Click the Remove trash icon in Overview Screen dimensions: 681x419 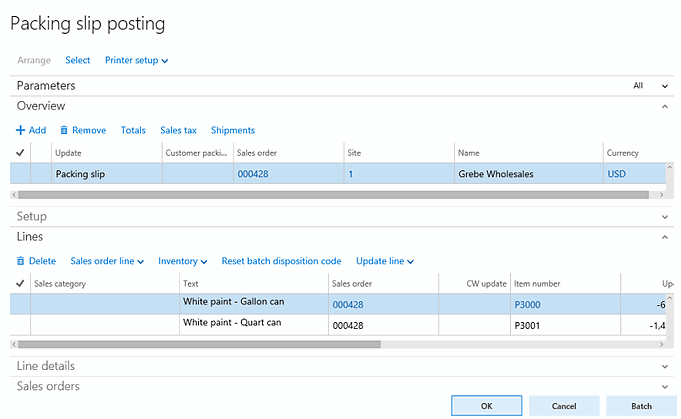[64, 130]
